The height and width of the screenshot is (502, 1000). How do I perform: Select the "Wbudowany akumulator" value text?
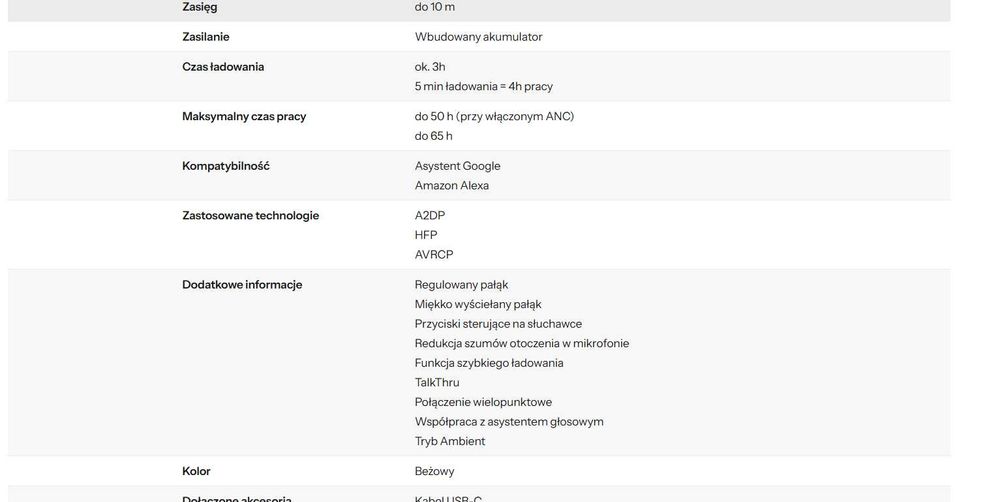pos(478,37)
